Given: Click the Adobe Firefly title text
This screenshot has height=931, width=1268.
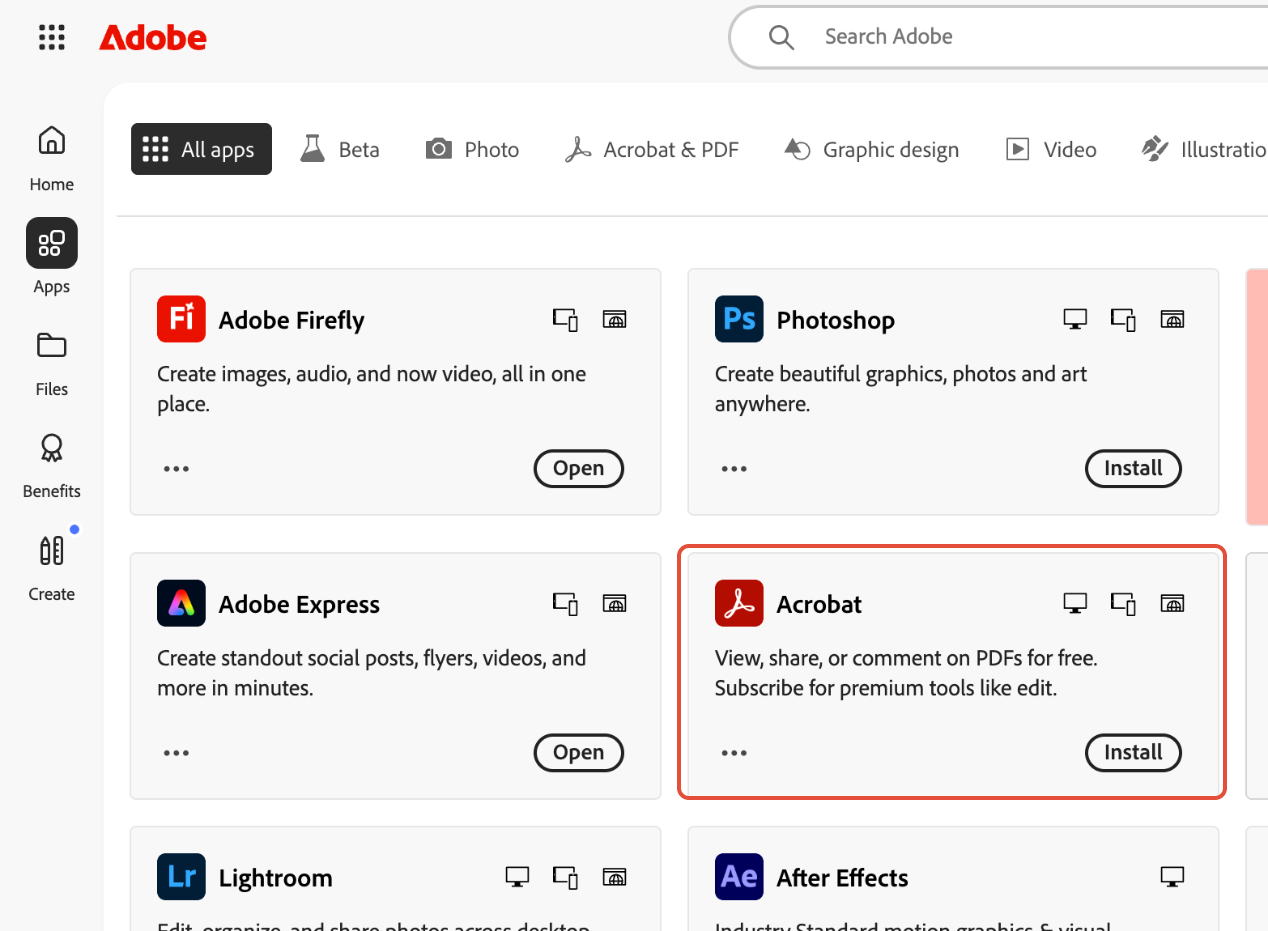Looking at the screenshot, I should tap(292, 320).
